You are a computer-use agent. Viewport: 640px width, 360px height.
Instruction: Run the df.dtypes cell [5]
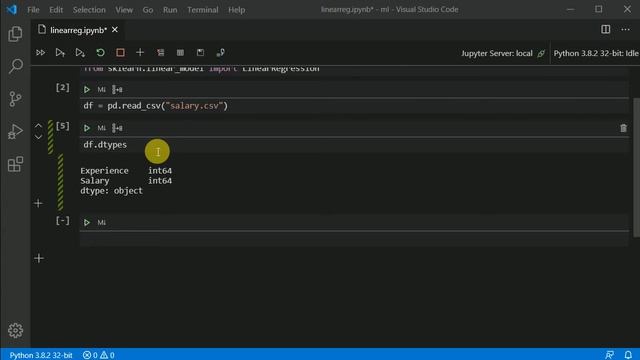pos(87,128)
